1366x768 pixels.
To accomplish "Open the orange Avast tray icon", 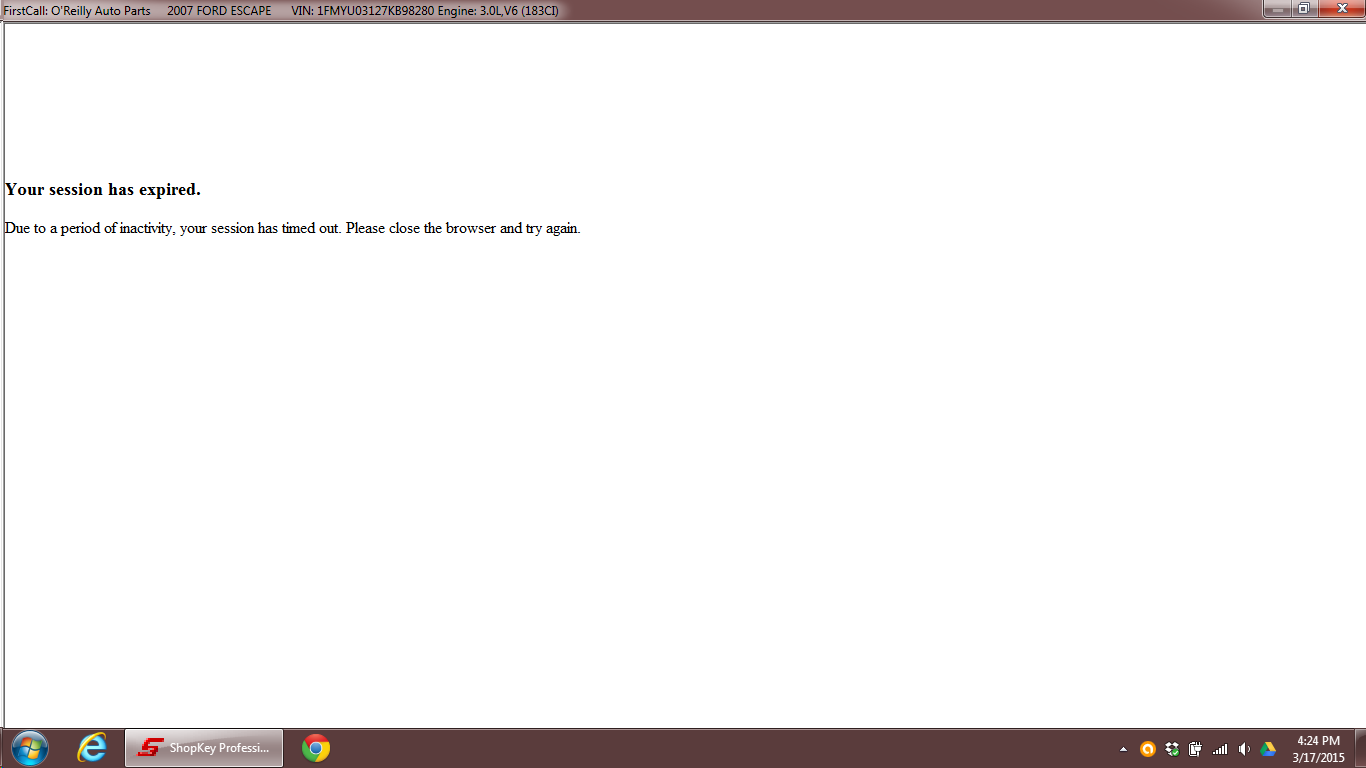I will (x=1148, y=749).
